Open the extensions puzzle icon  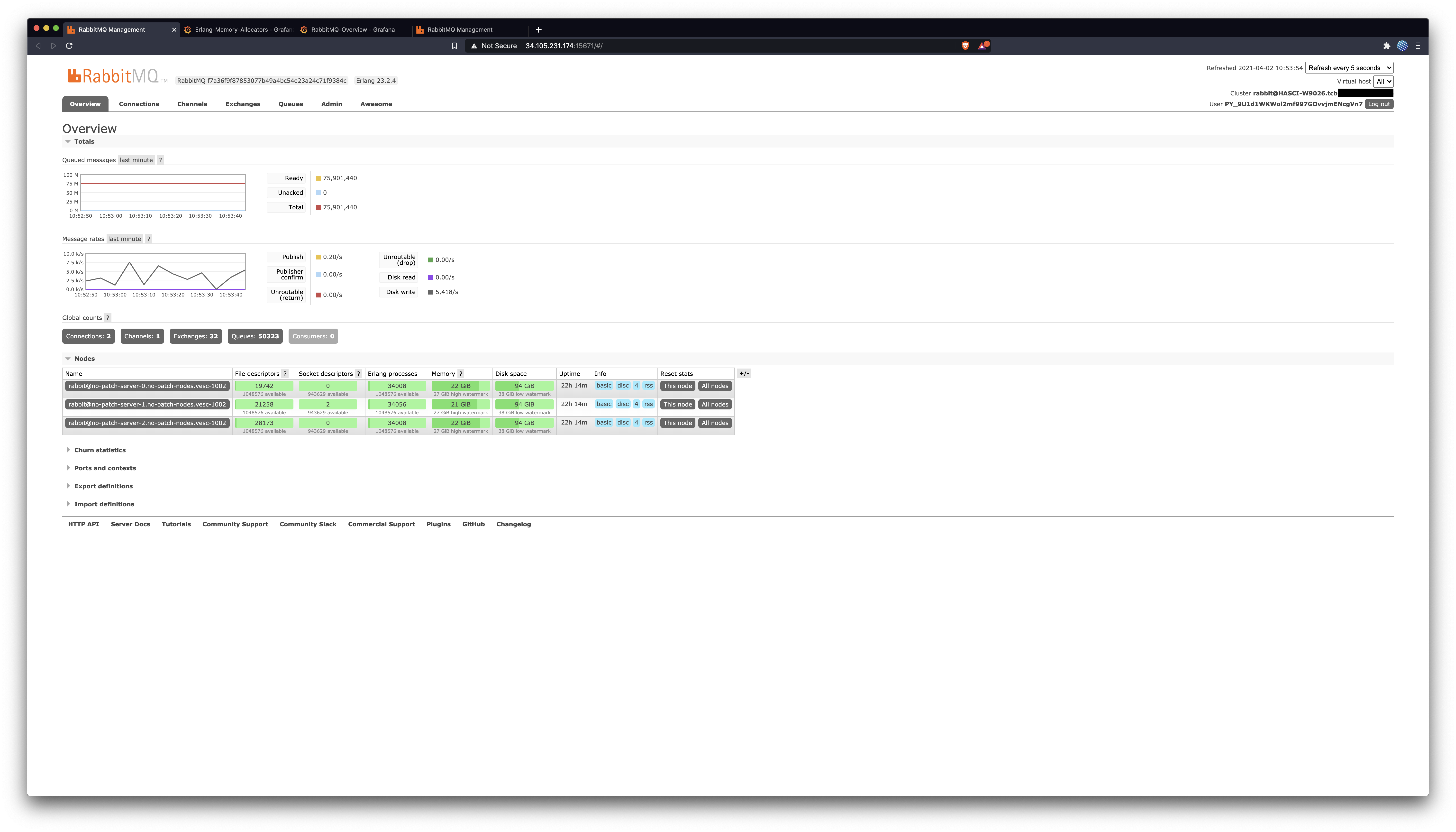point(1386,46)
